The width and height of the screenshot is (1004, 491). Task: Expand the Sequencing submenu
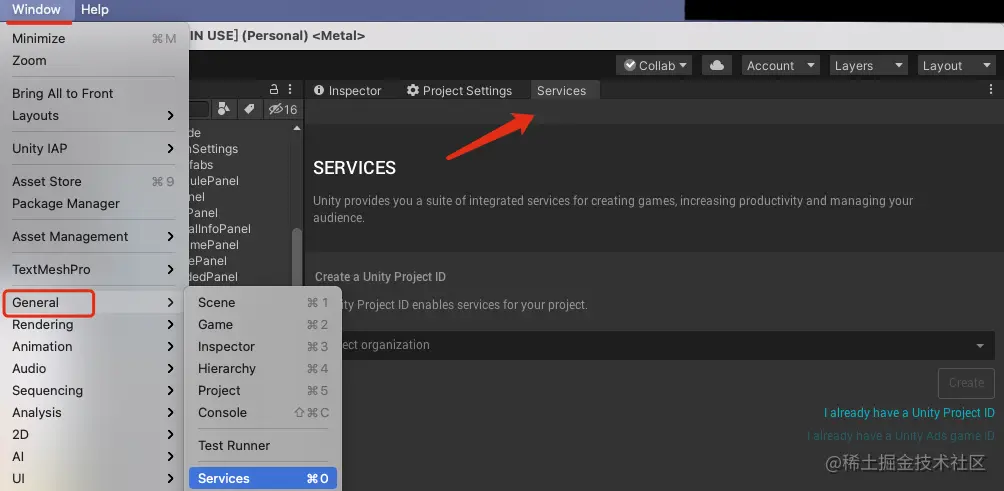(94, 390)
